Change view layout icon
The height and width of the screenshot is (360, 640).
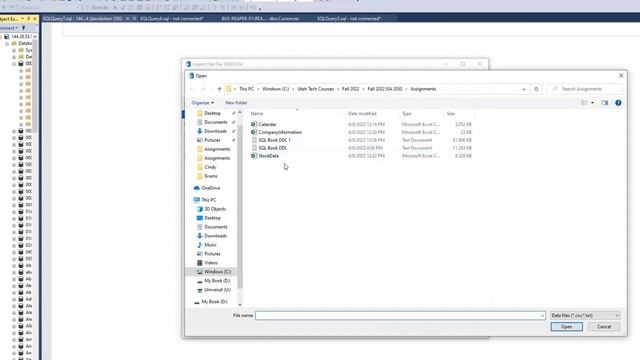584,103
